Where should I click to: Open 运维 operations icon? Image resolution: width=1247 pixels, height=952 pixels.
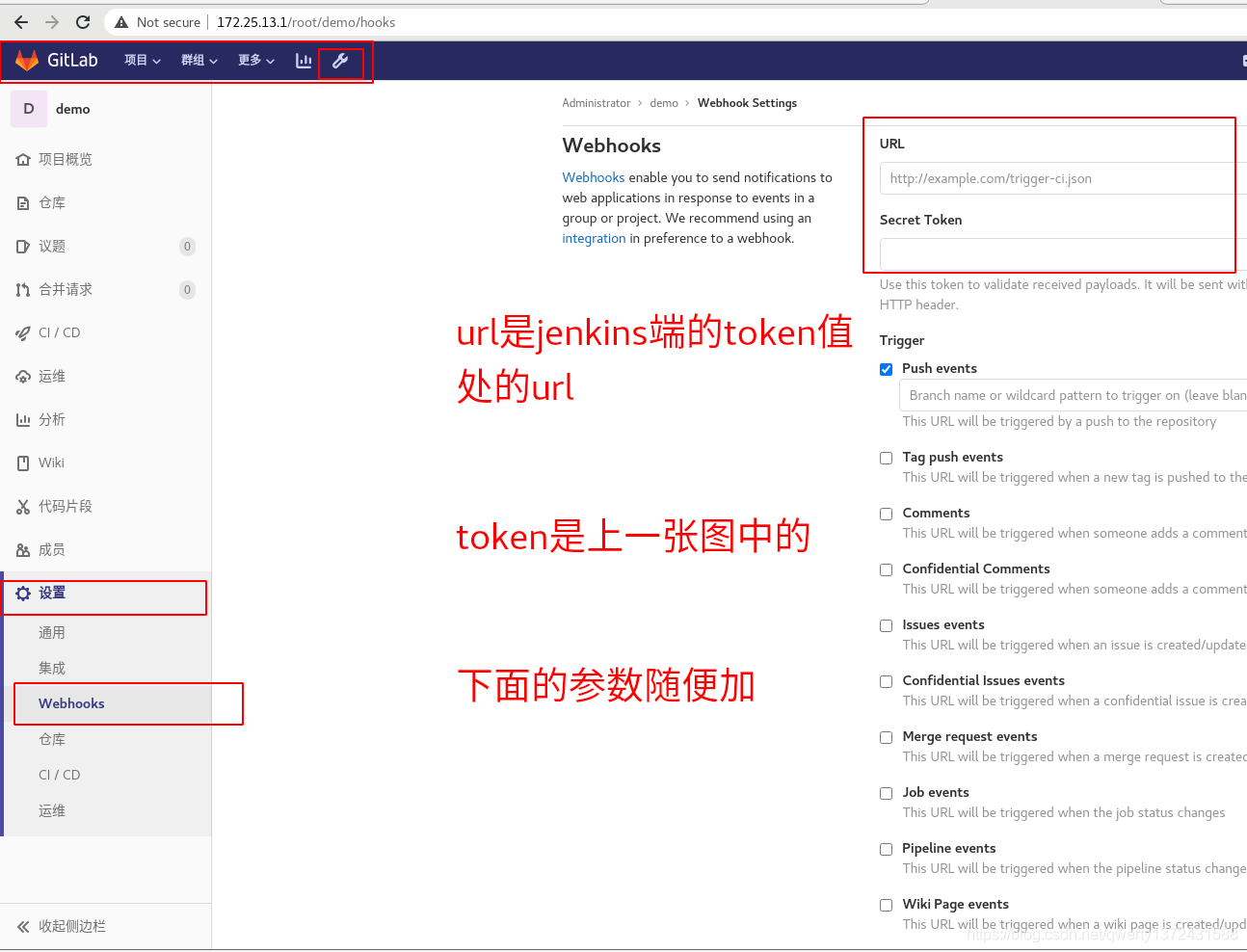(x=23, y=377)
